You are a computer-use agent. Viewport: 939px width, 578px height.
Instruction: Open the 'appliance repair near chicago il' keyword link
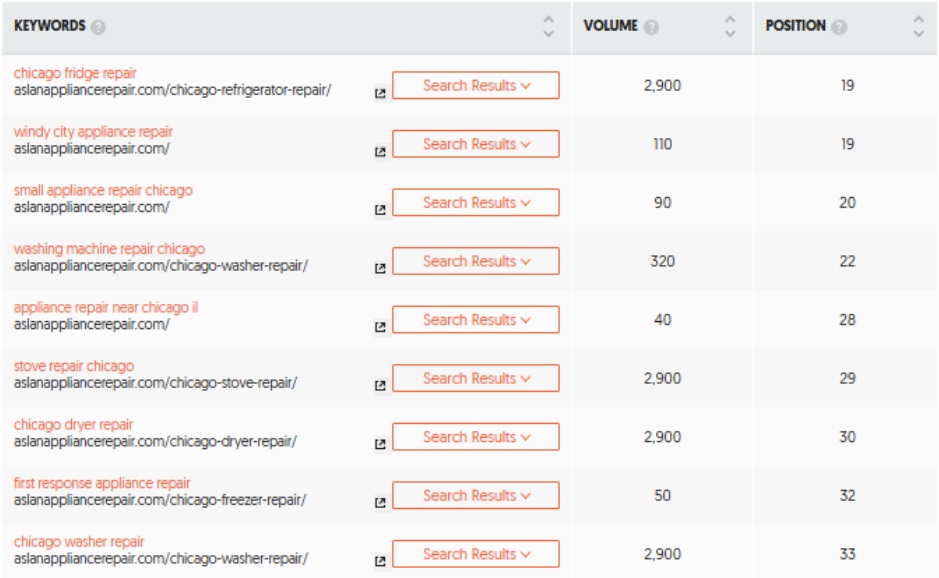pos(105,307)
